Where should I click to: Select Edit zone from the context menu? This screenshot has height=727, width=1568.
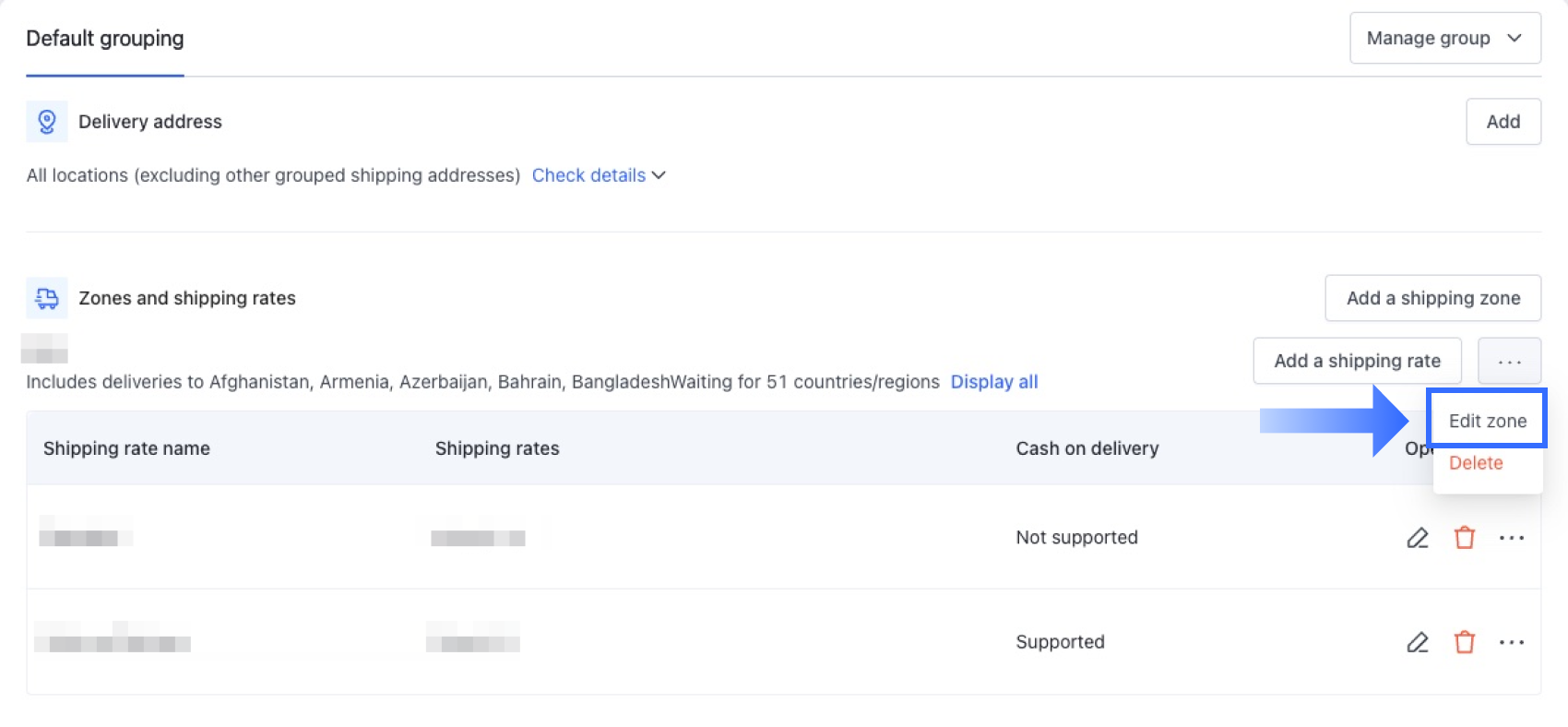[x=1487, y=420]
